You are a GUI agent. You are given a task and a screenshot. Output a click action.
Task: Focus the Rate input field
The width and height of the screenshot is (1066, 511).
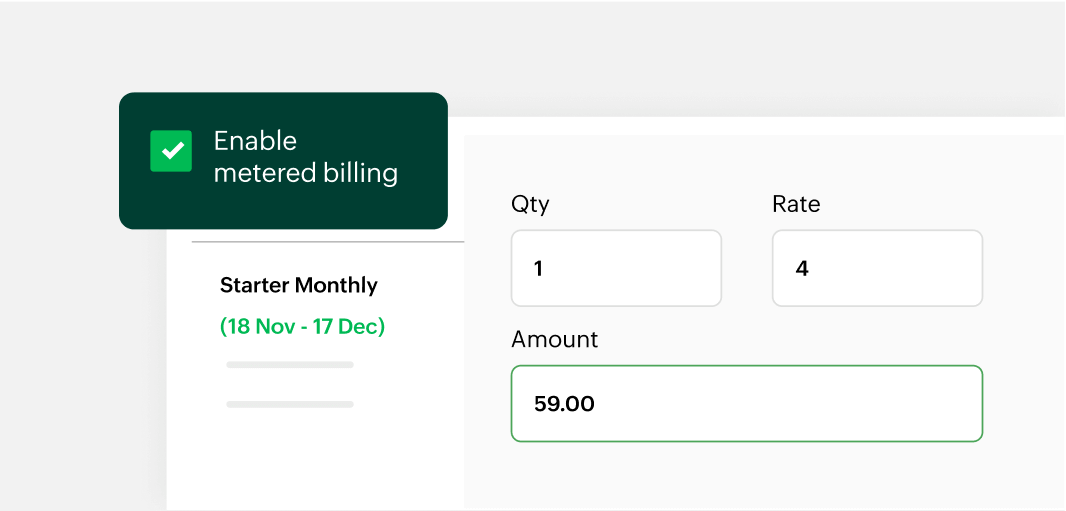click(x=877, y=268)
